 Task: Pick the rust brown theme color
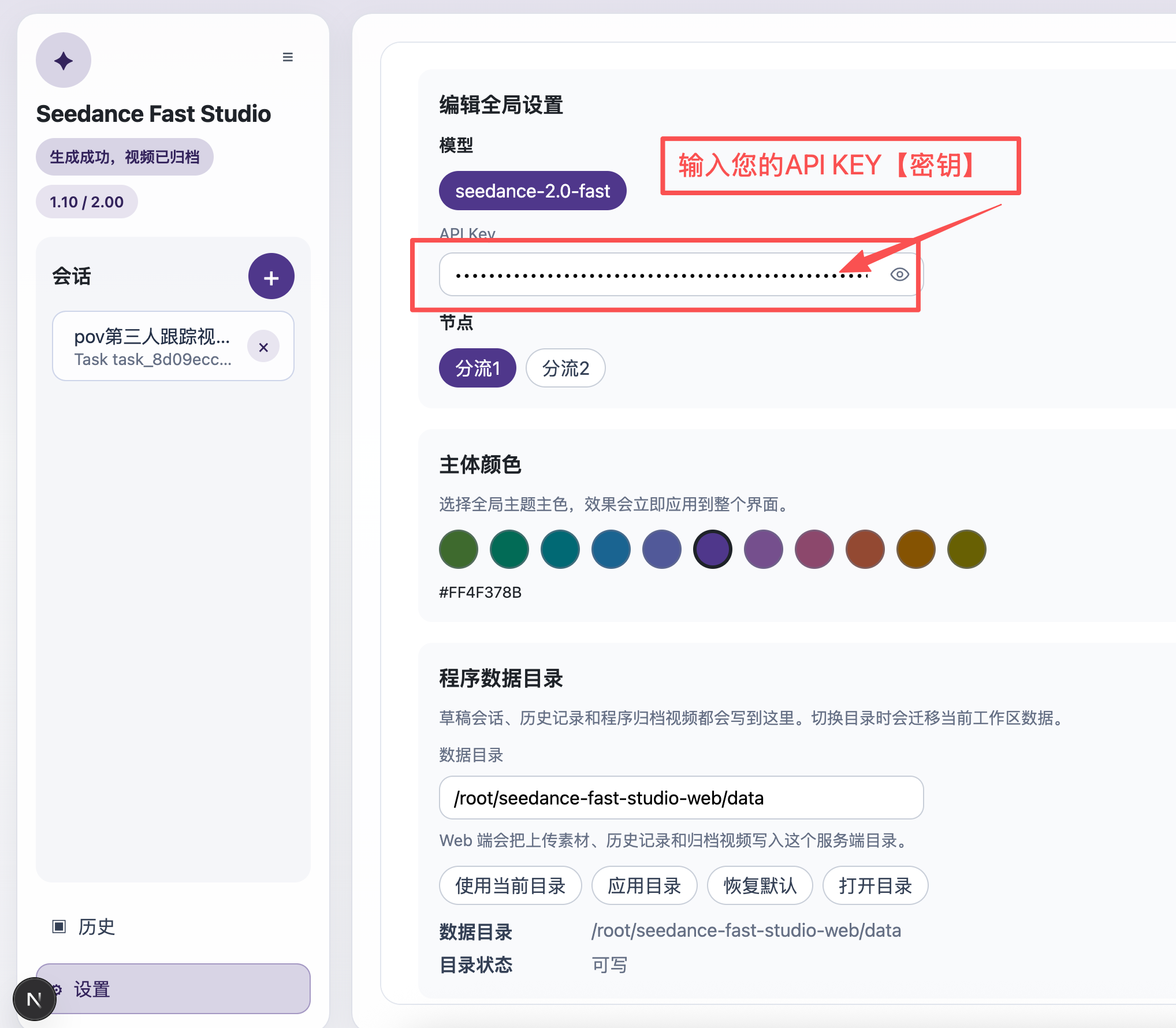865,549
